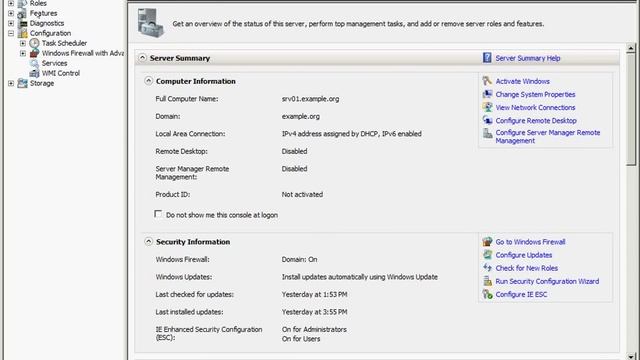Viewport: 640px width, 360px height.
Task: Open Configure Server Manager Remote Management link
Action: [x=548, y=137]
